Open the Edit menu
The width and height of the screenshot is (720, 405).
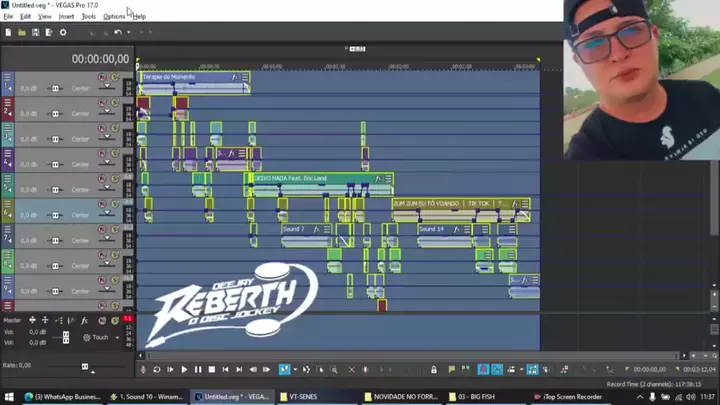[25, 17]
